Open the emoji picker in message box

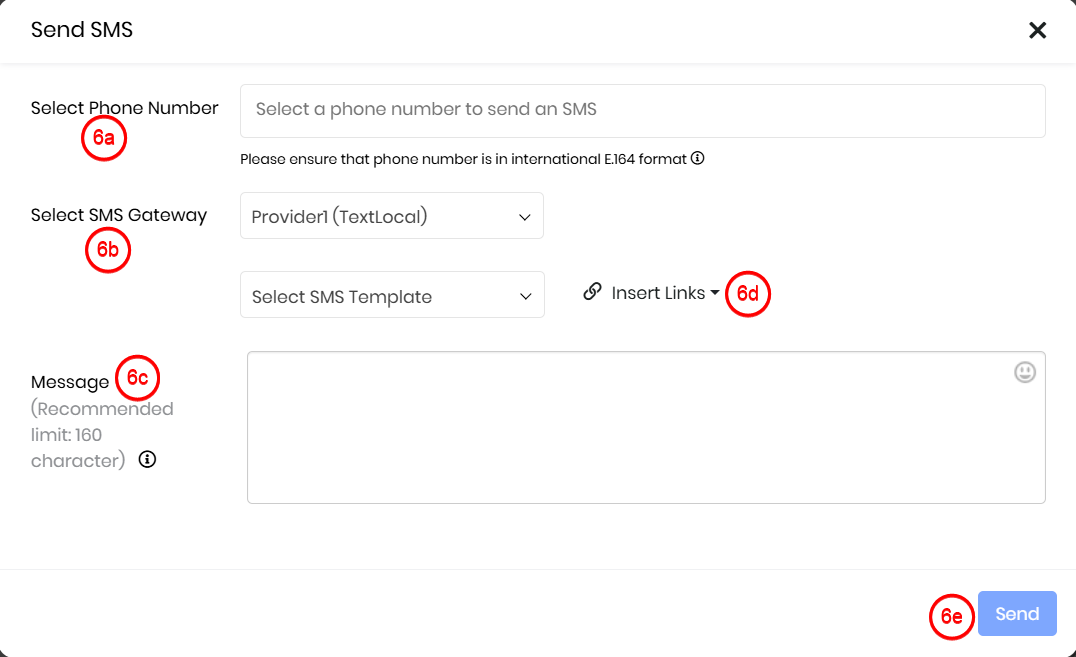(x=1025, y=372)
